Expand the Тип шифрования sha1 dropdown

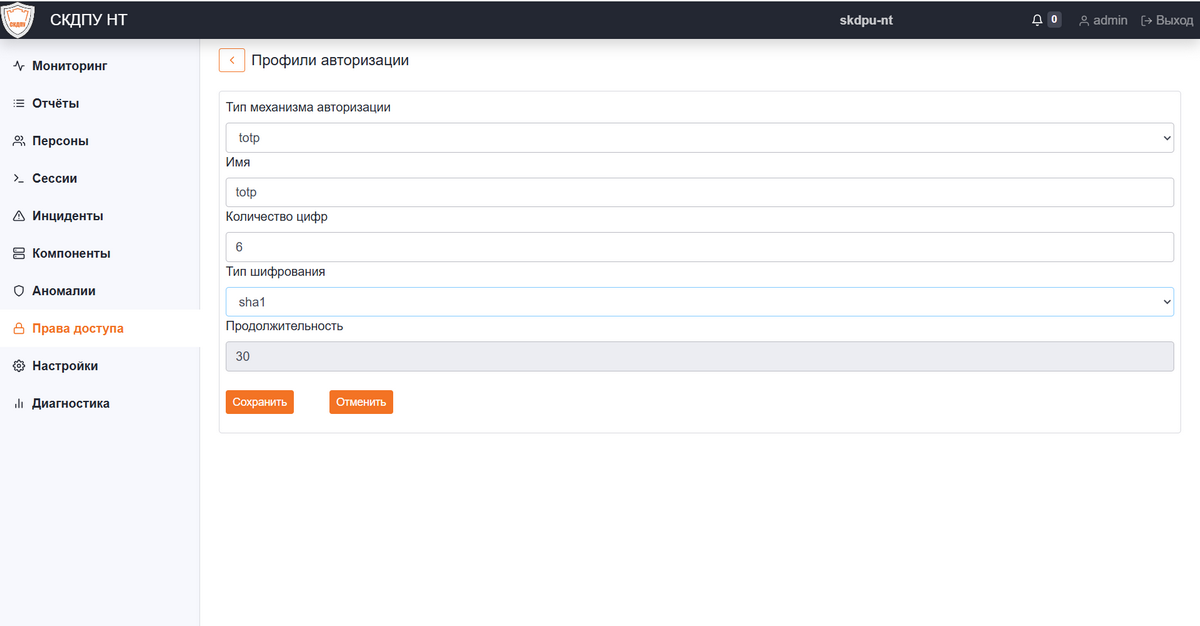pyautogui.click(x=700, y=301)
